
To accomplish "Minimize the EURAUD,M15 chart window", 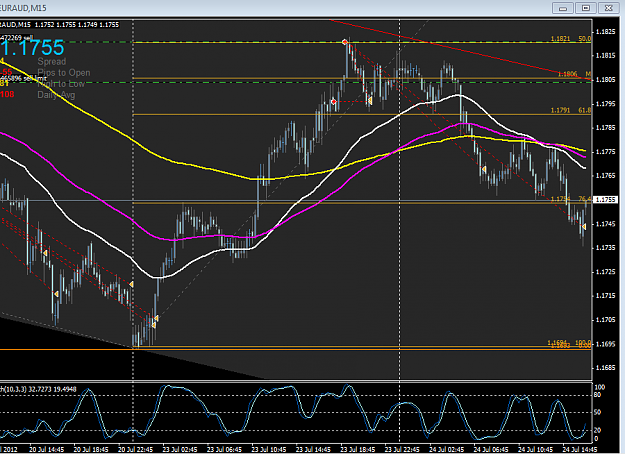I will coord(563,8).
